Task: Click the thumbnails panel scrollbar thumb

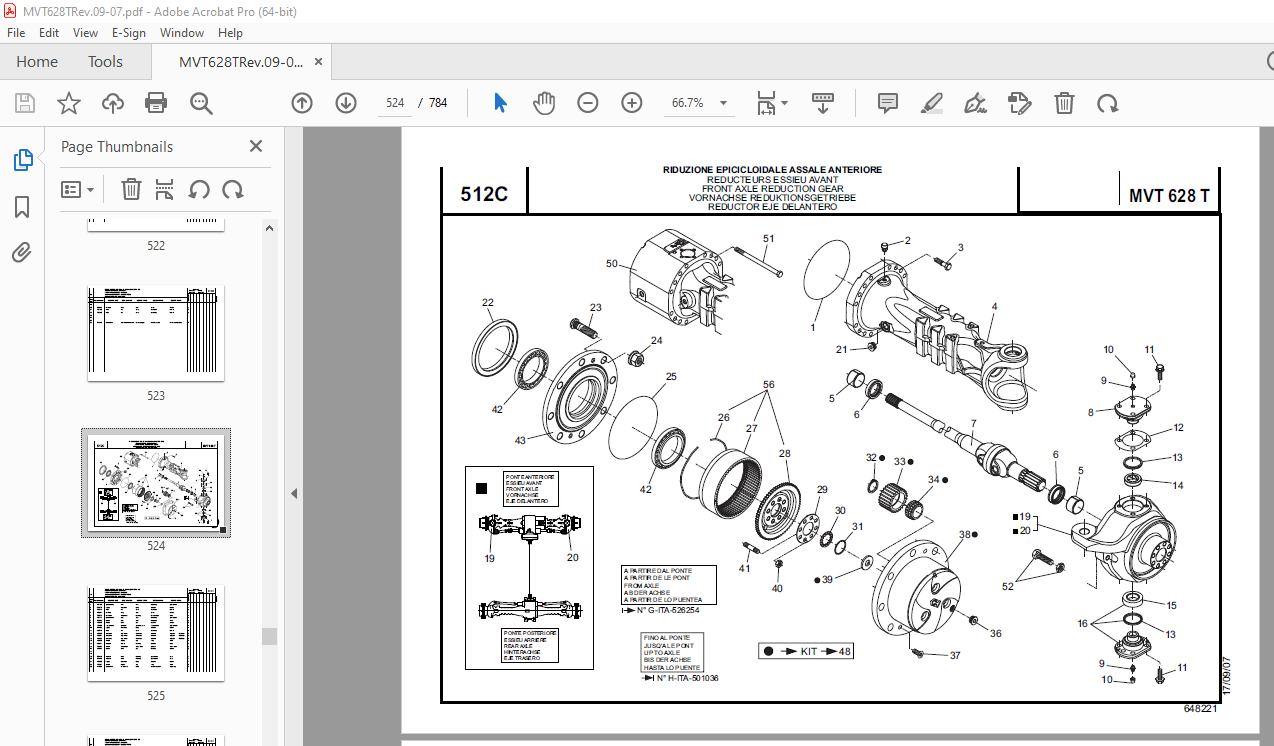Action: (270, 636)
